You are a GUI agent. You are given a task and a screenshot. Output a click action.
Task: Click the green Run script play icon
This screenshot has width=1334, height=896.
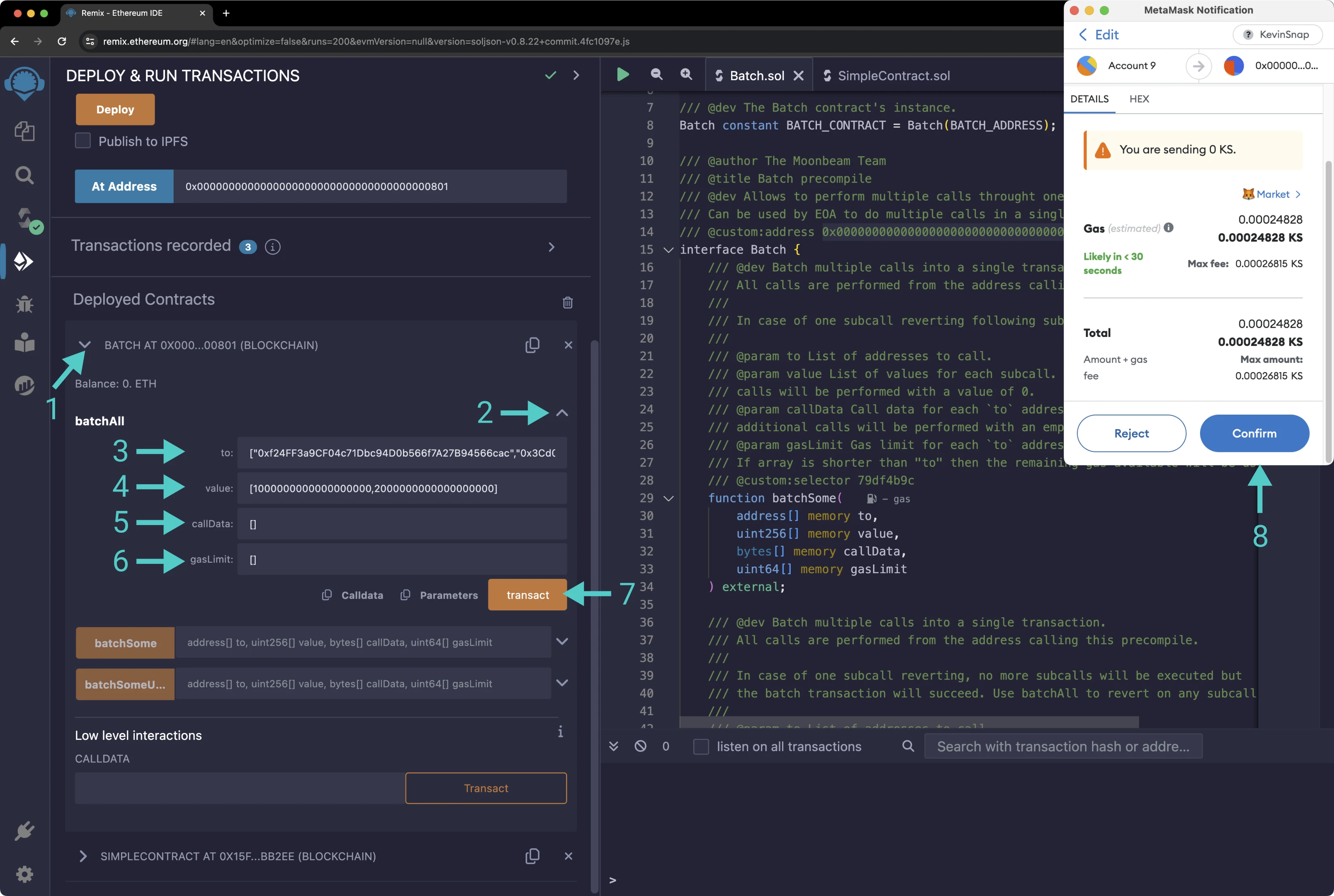[622, 74]
